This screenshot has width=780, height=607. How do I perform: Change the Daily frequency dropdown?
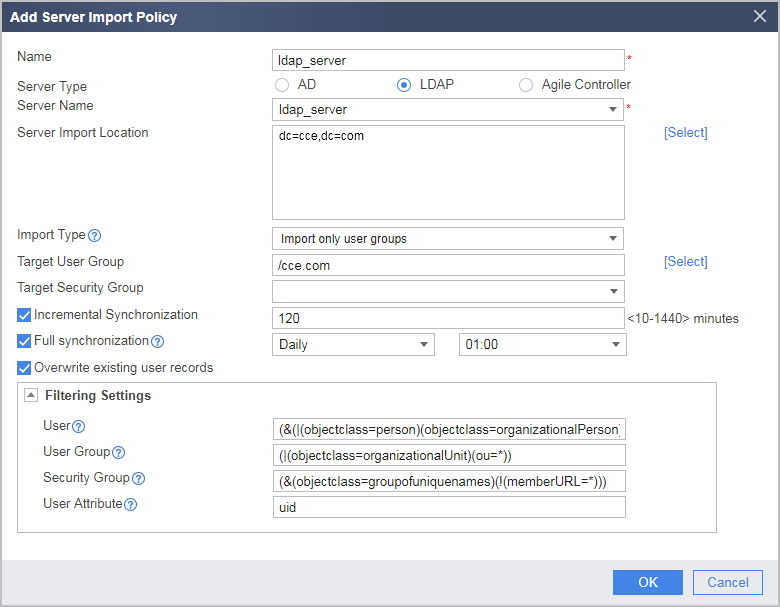pyautogui.click(x=353, y=345)
